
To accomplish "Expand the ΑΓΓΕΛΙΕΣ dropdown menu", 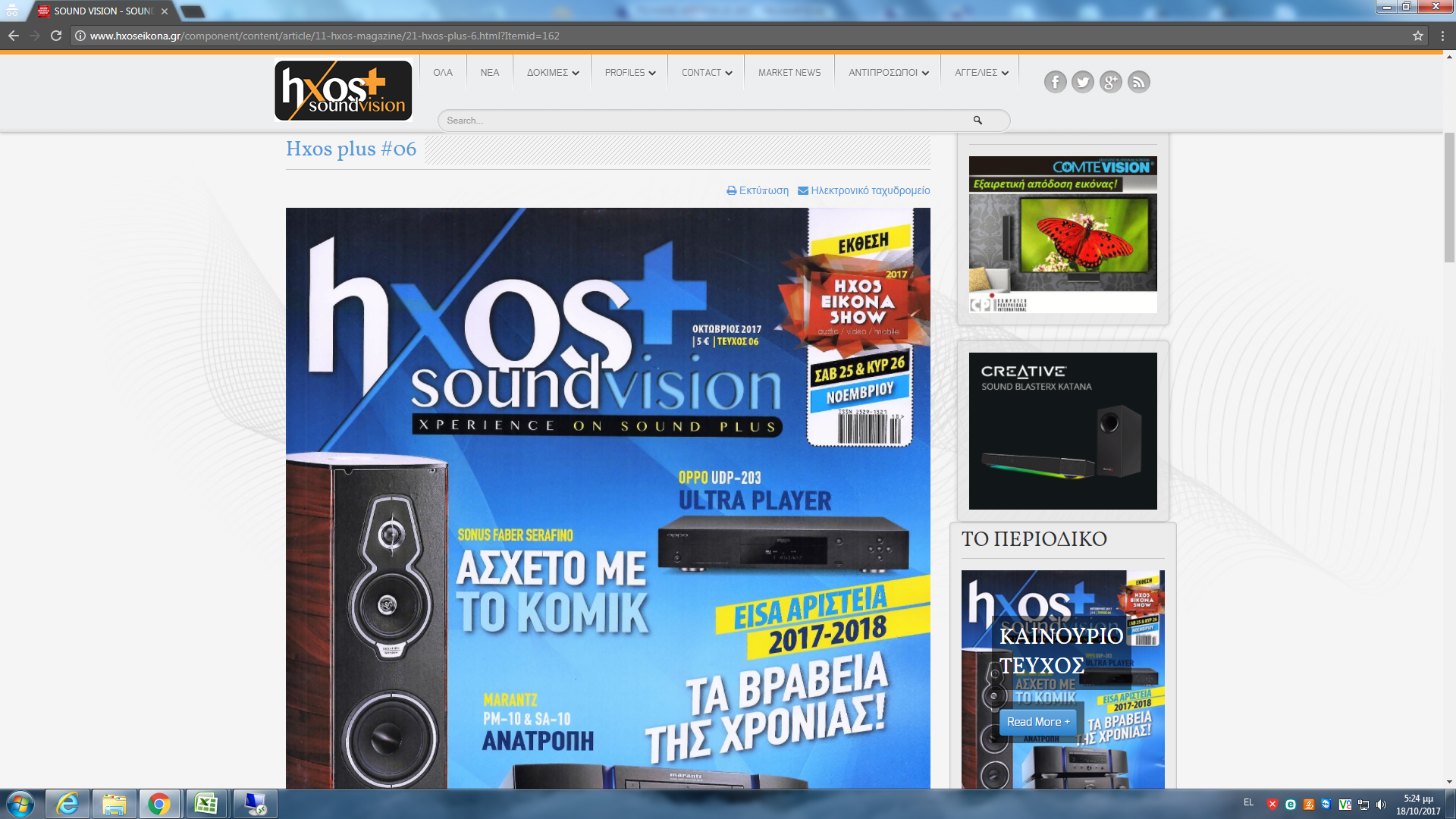I will (981, 73).
